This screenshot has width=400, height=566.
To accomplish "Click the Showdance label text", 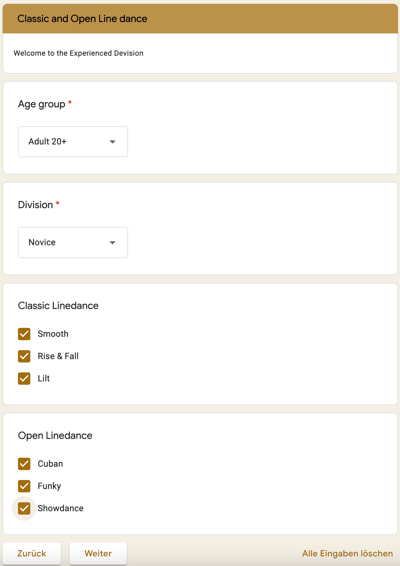I will (x=61, y=508).
